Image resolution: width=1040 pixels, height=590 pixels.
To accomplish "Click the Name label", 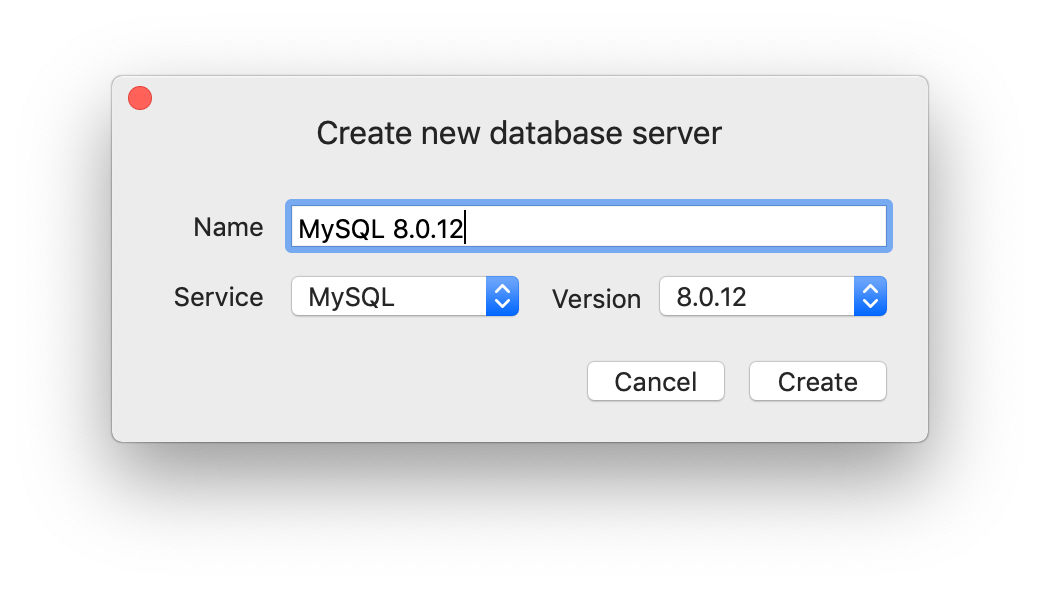I will pos(227,227).
